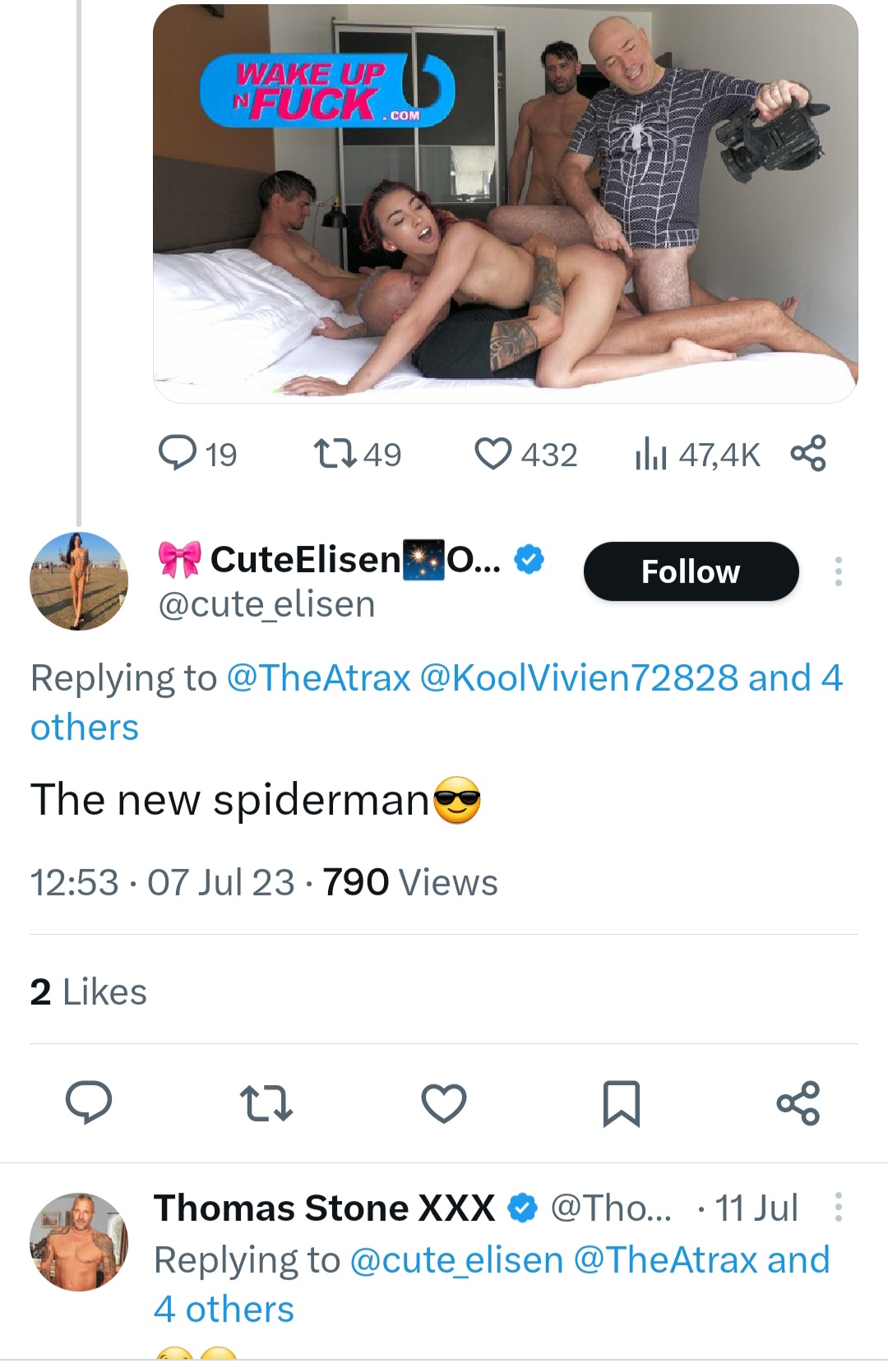Retweet the 'new spiderman' tweet
This screenshot has height=1372, width=888.
pyautogui.click(x=266, y=1102)
